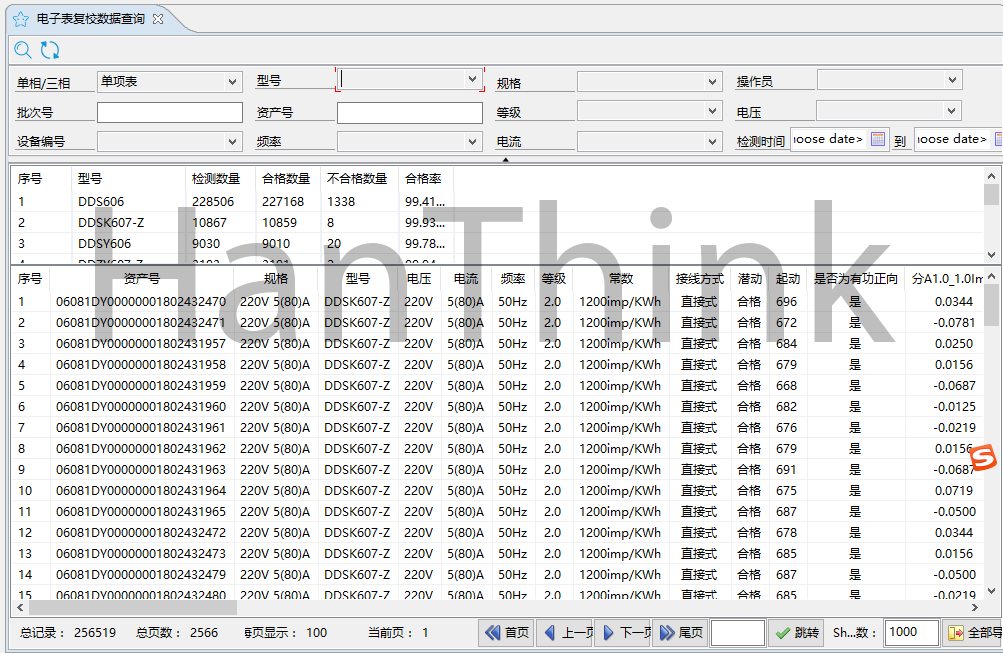Click the 合格率 column header
This screenshot has width=1003, height=653.
click(x=422, y=179)
